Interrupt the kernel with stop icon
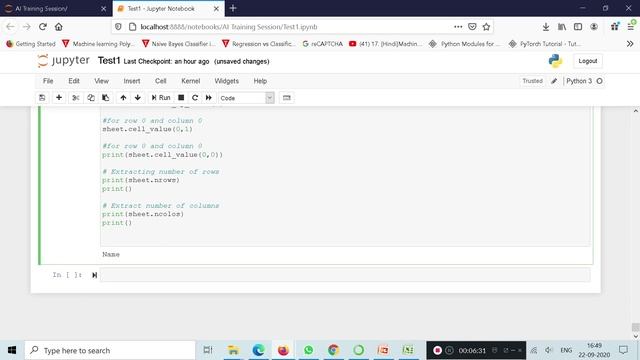 click(x=181, y=98)
